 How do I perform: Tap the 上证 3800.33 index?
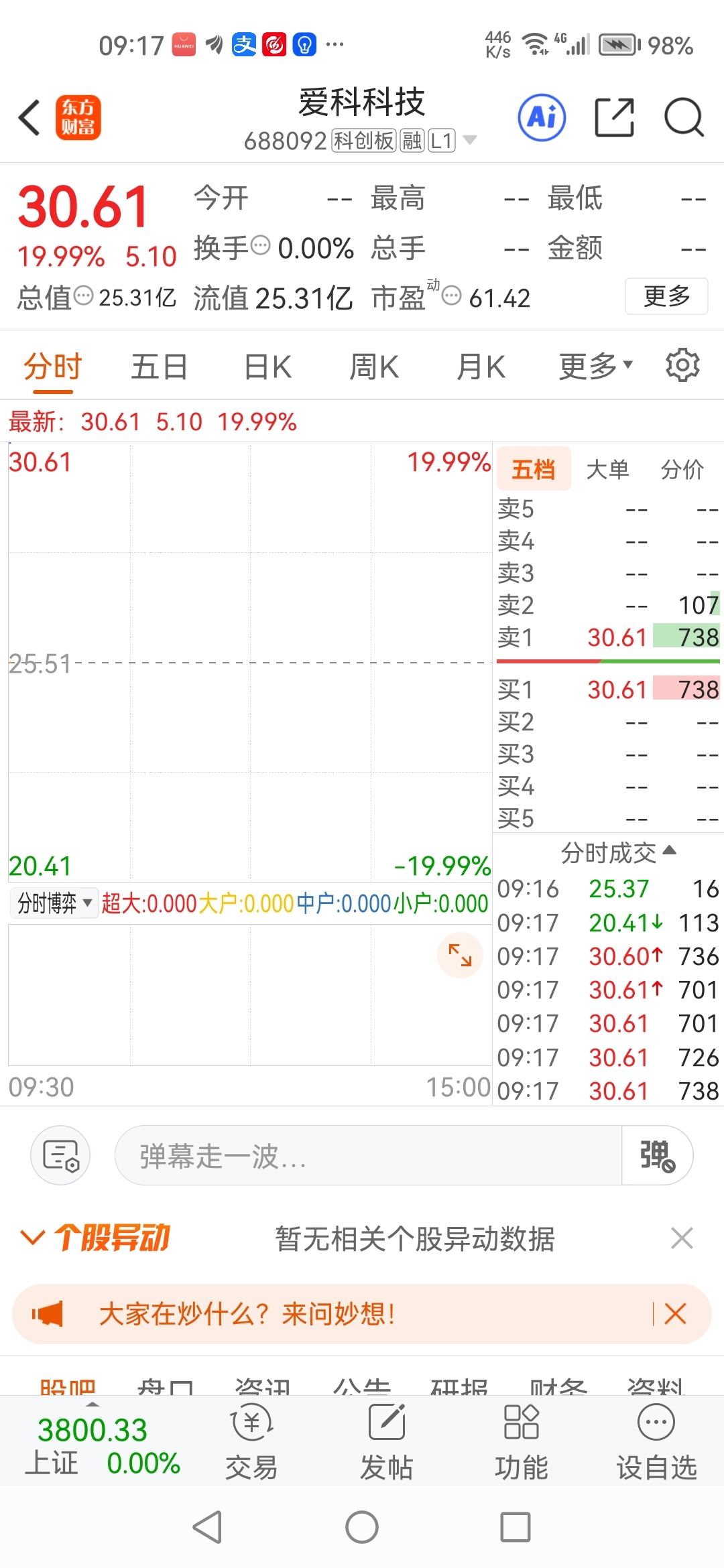click(102, 1445)
